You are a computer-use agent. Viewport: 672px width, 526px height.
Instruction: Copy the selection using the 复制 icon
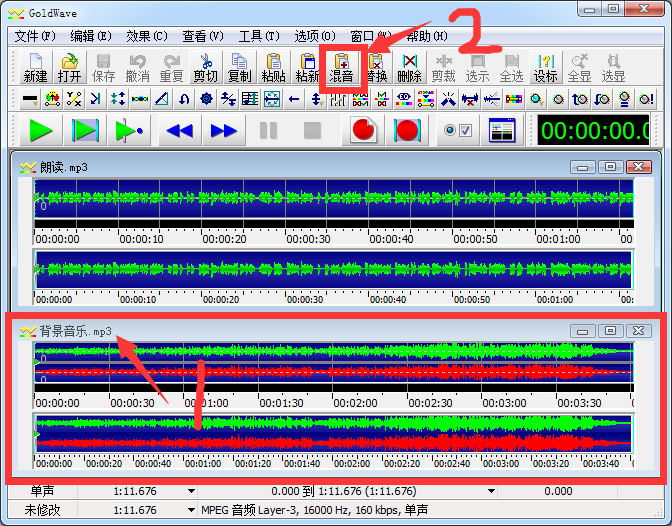pyautogui.click(x=239, y=67)
